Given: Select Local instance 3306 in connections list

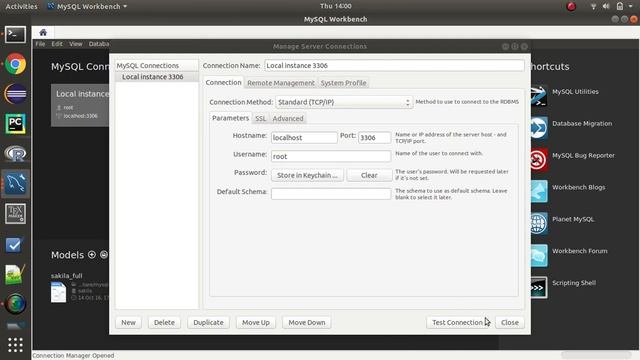Looking at the screenshot, I should [157, 77].
